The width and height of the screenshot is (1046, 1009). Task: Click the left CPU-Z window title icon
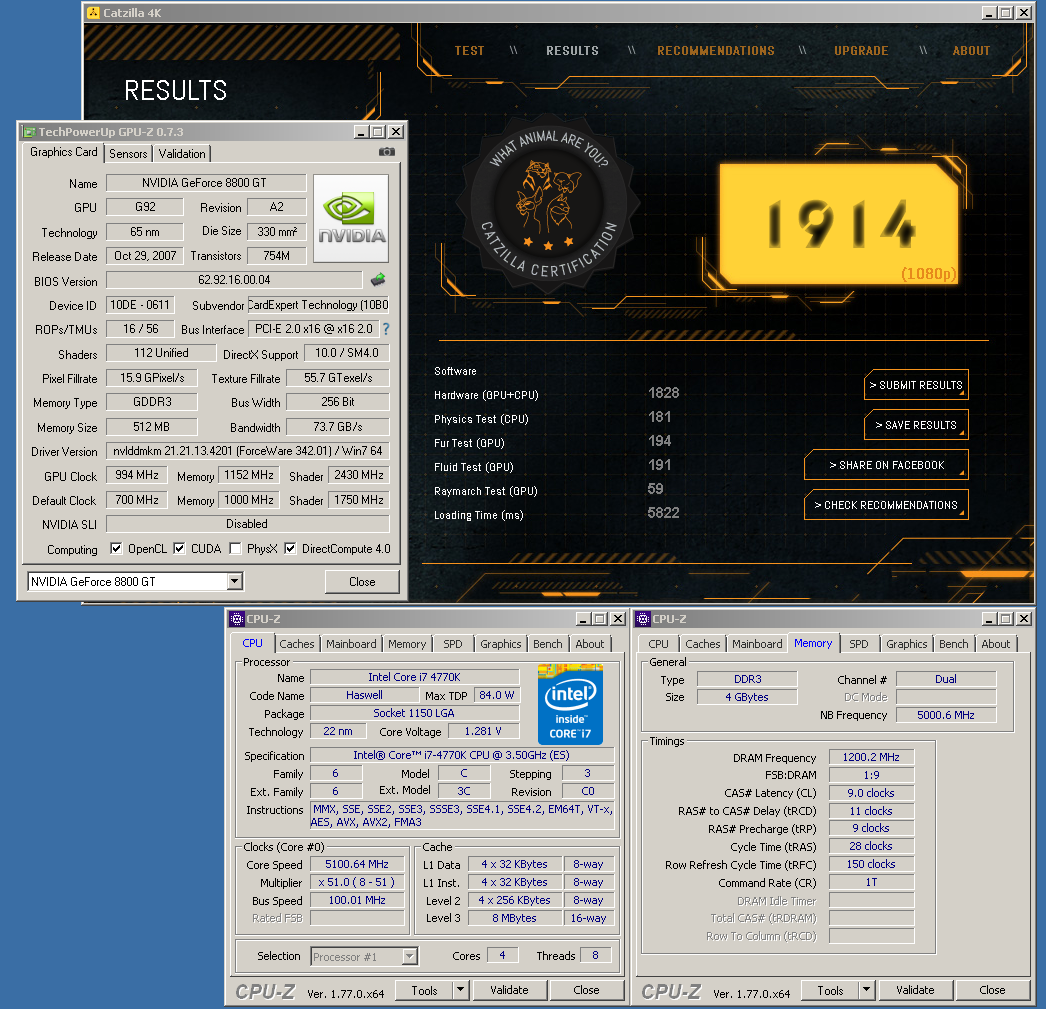237,619
